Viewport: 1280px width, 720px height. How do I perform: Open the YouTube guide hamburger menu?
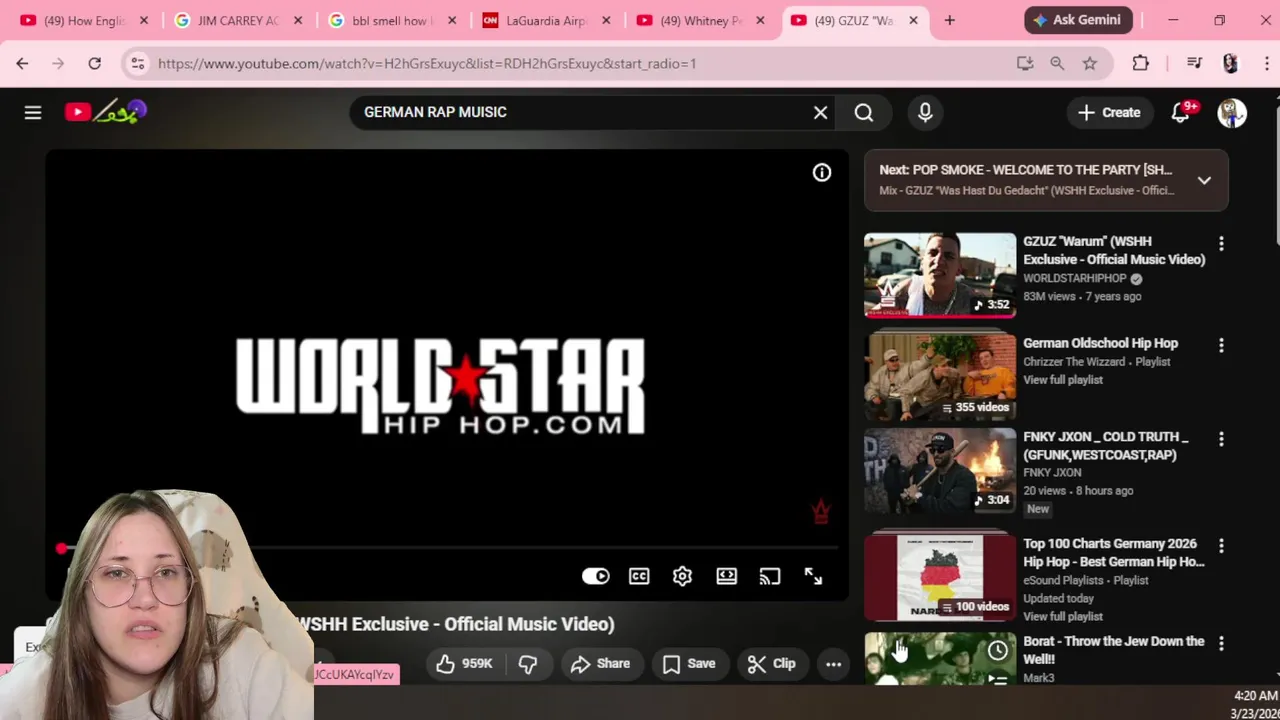(33, 113)
